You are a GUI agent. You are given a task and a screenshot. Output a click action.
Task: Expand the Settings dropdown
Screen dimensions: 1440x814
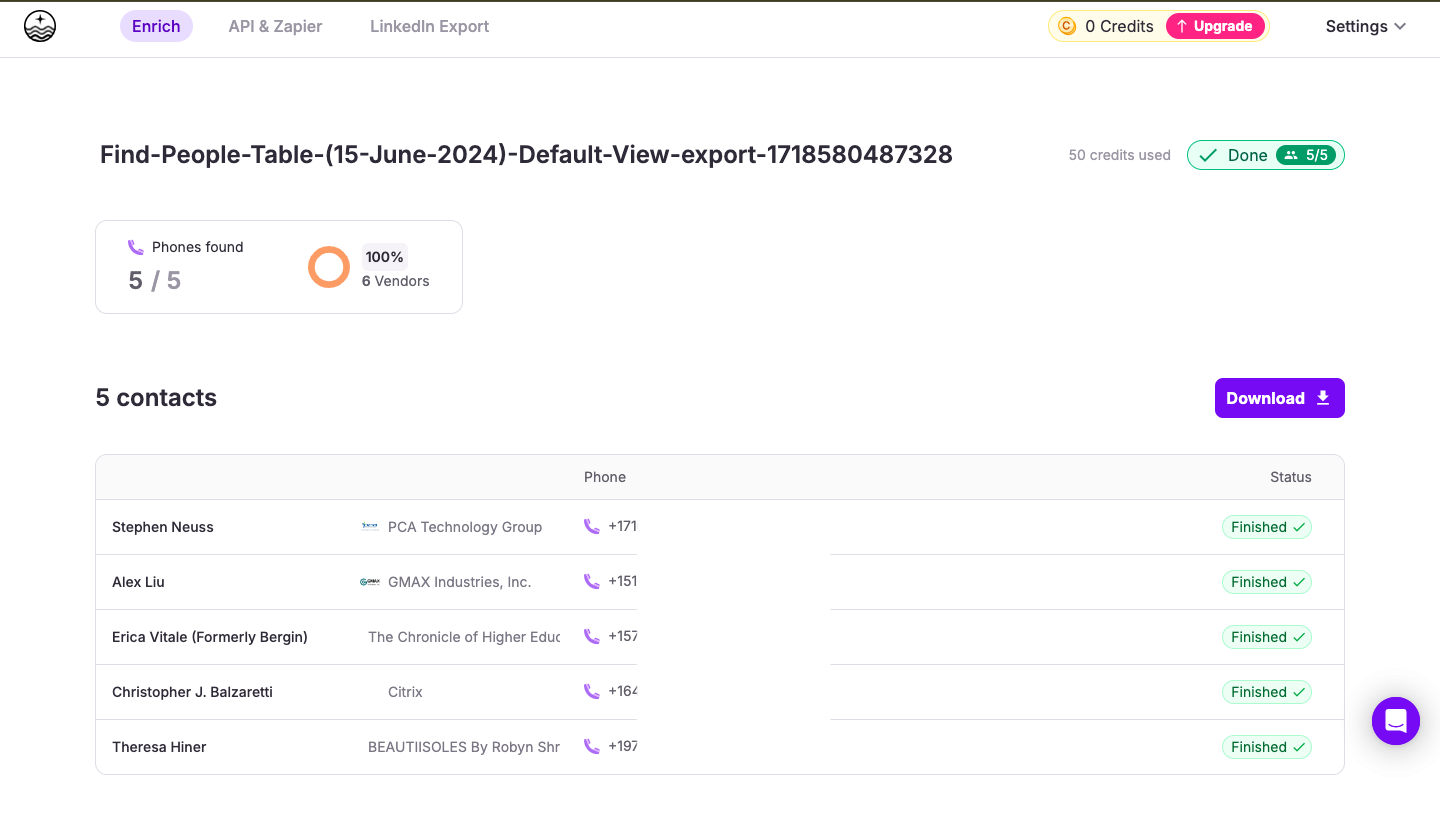1365,27
